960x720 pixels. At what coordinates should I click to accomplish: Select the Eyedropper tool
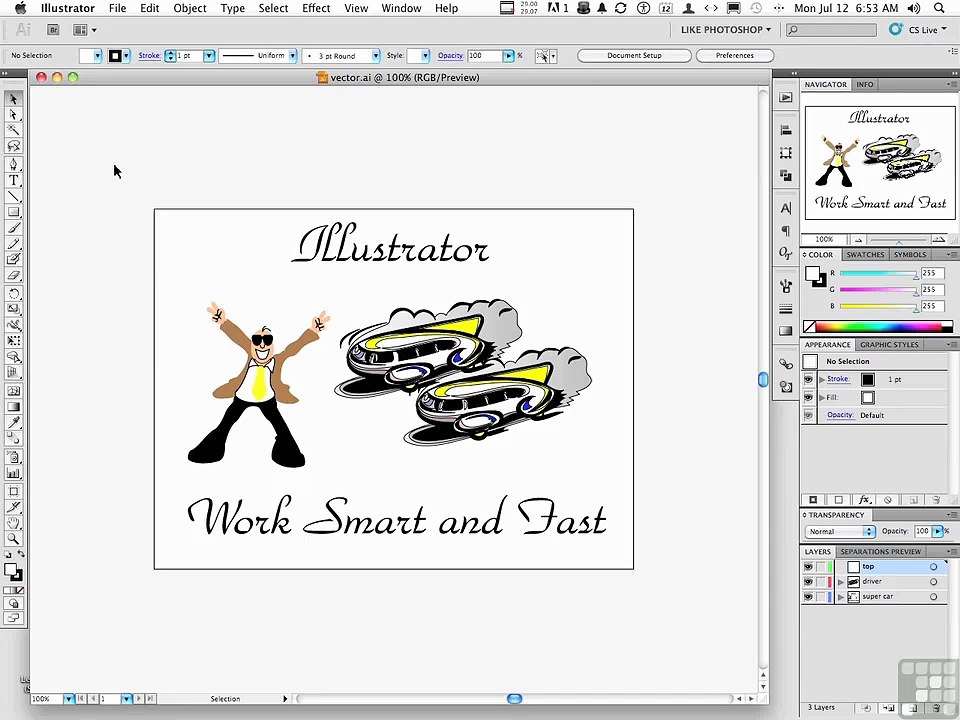click(13, 422)
